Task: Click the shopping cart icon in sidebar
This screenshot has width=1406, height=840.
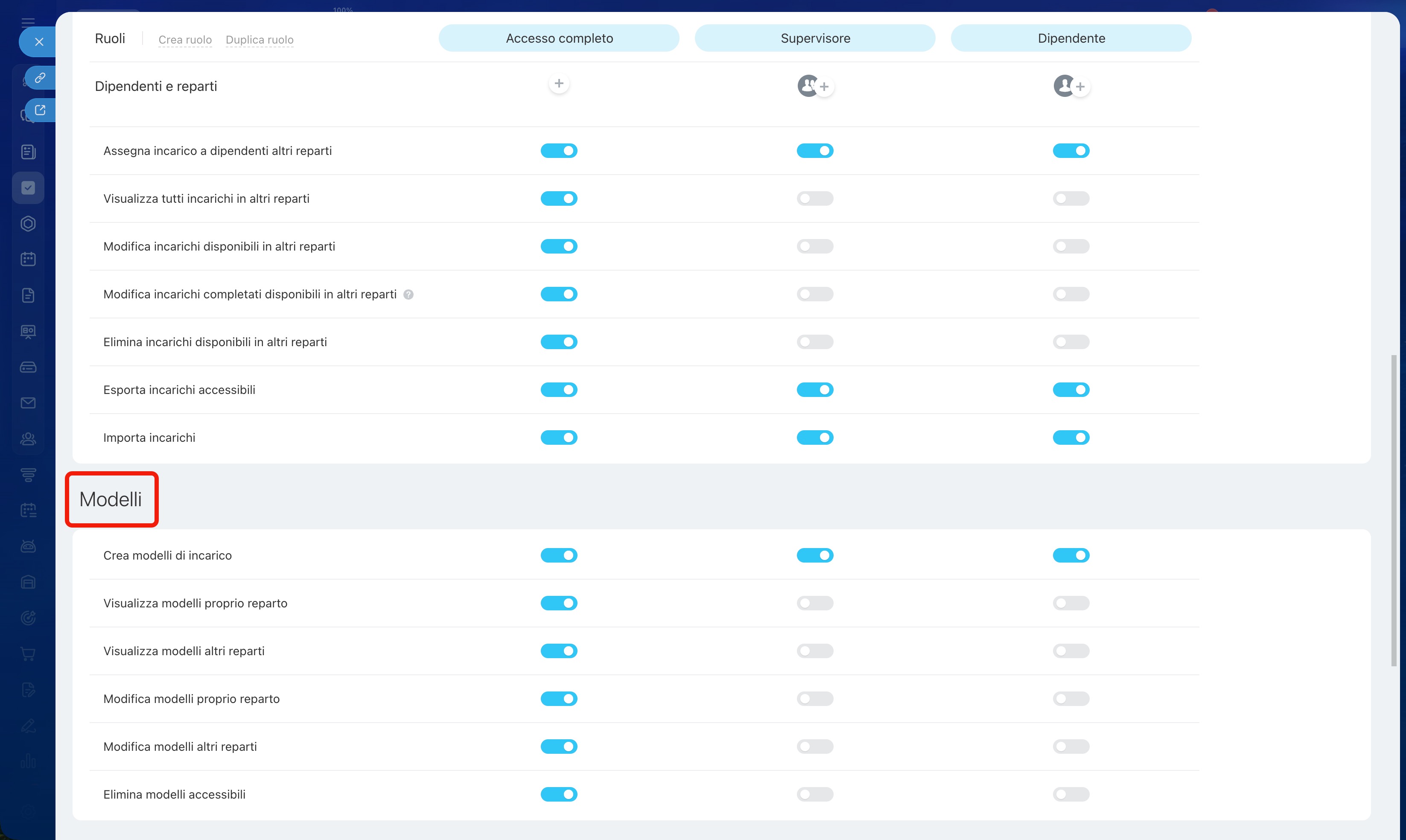Action: point(28,654)
